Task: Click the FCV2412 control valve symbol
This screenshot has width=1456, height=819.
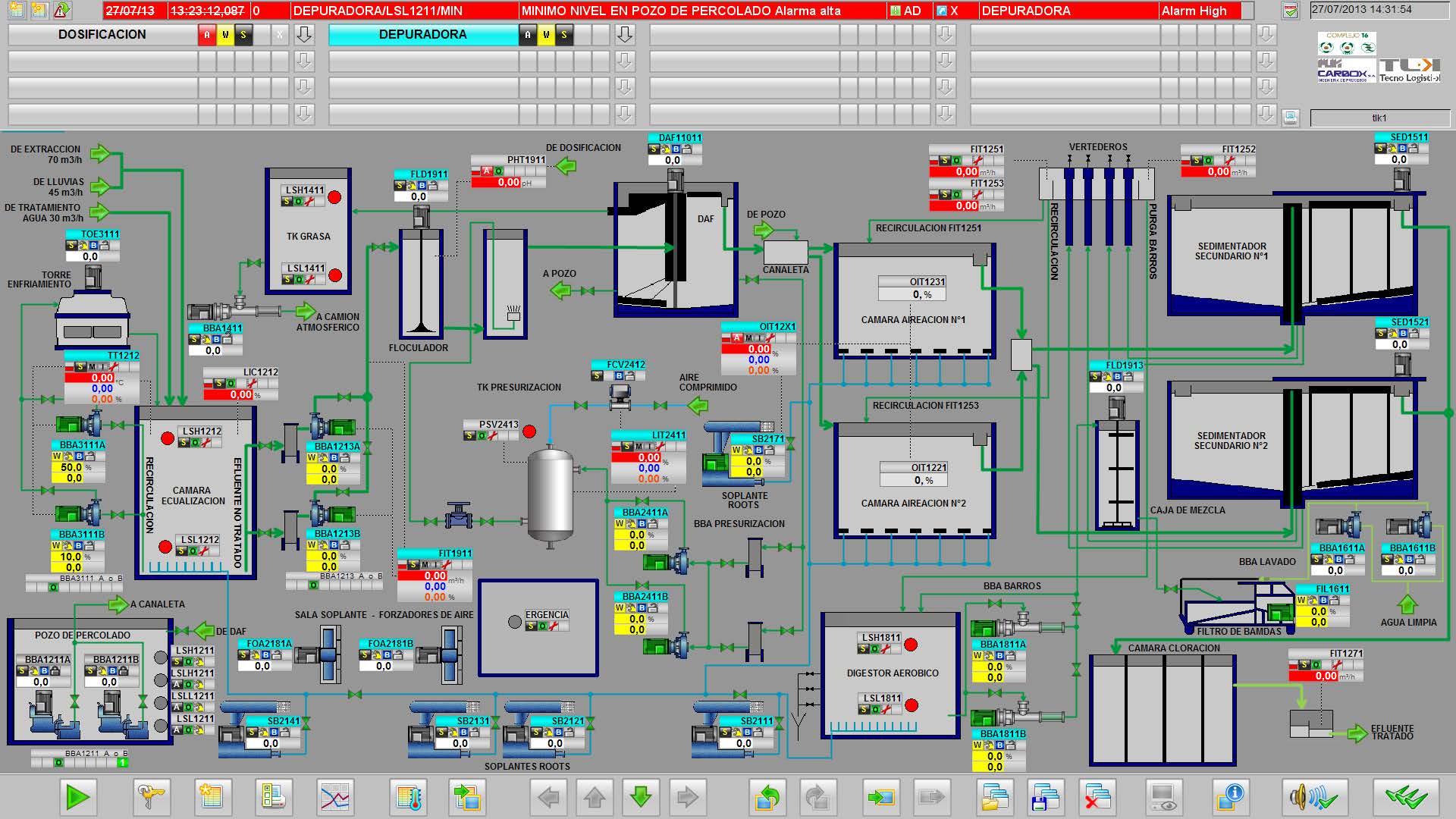Action: click(620, 396)
